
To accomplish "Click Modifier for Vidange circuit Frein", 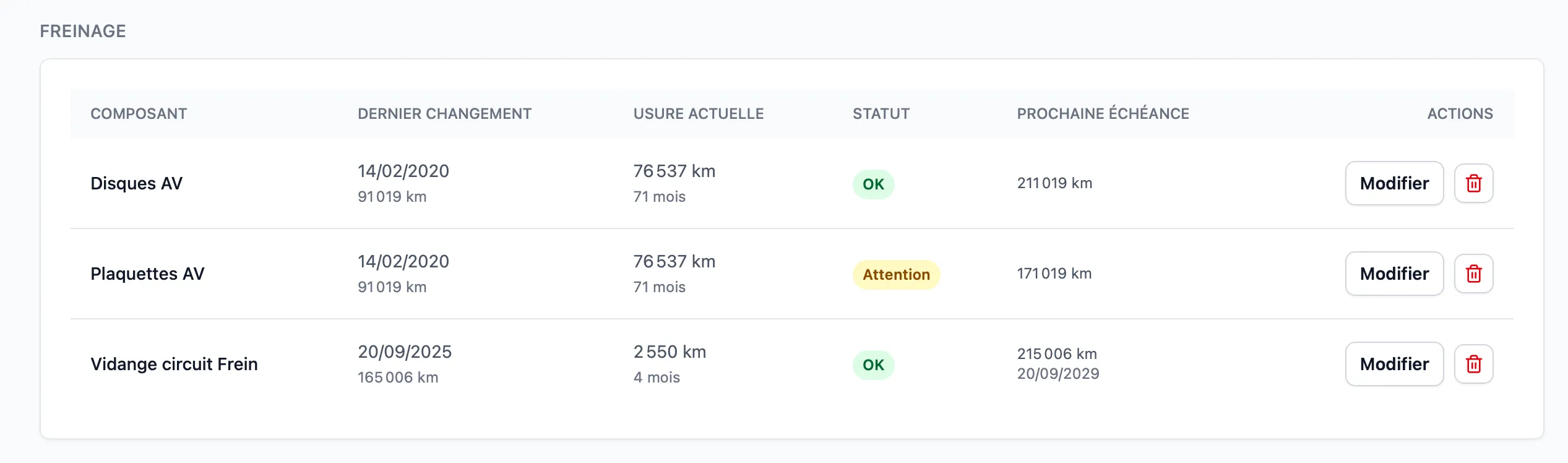I will tap(1394, 364).
